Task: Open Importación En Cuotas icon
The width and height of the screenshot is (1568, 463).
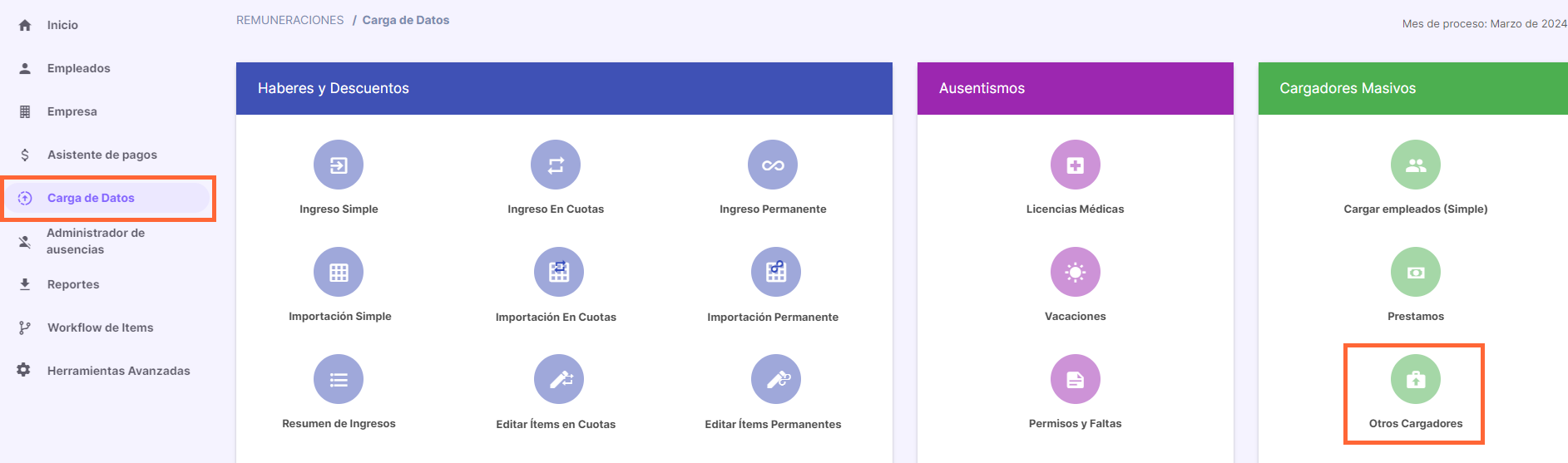Action: pos(559,272)
